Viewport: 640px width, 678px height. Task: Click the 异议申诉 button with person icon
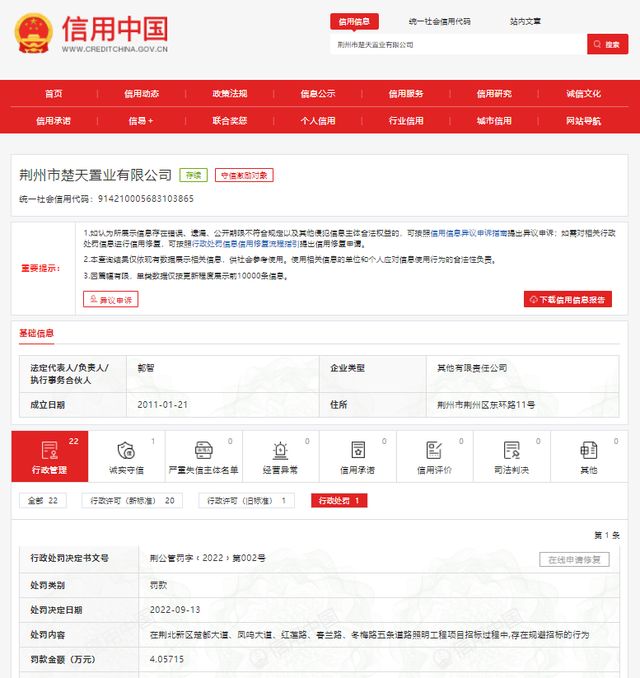[x=111, y=299]
